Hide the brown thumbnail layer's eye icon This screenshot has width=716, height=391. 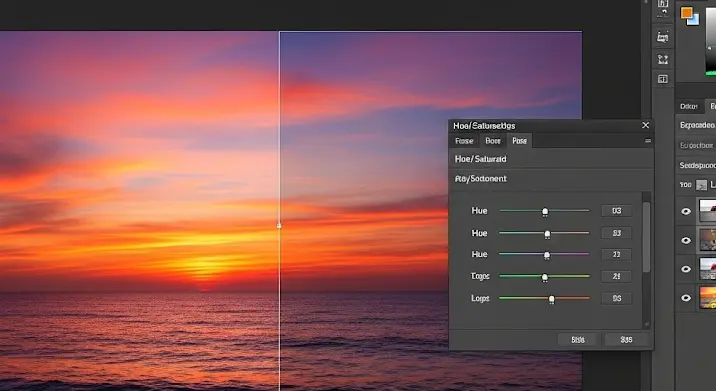coord(686,240)
